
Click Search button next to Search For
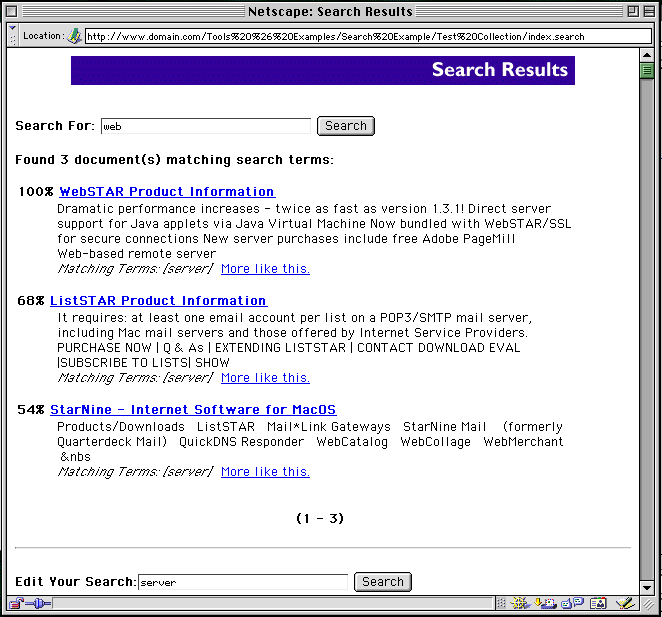coord(346,126)
